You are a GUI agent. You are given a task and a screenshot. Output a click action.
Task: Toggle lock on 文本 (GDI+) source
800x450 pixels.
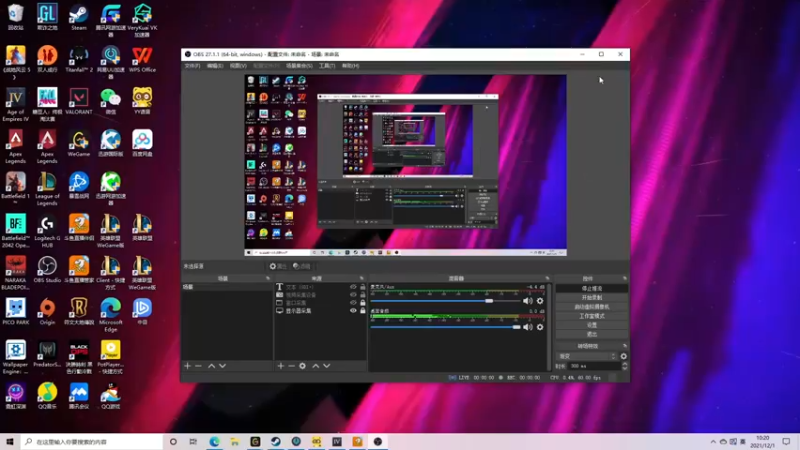(x=363, y=287)
